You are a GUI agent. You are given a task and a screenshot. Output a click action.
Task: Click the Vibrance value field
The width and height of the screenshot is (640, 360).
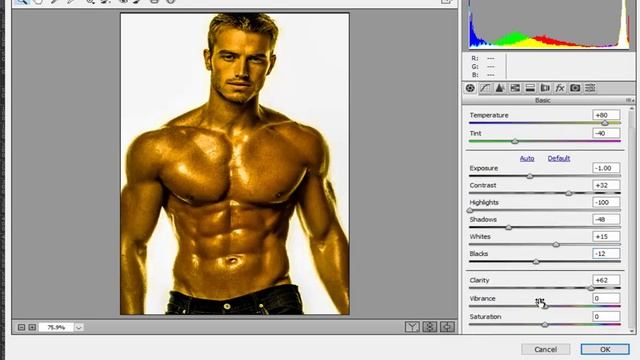pos(606,298)
